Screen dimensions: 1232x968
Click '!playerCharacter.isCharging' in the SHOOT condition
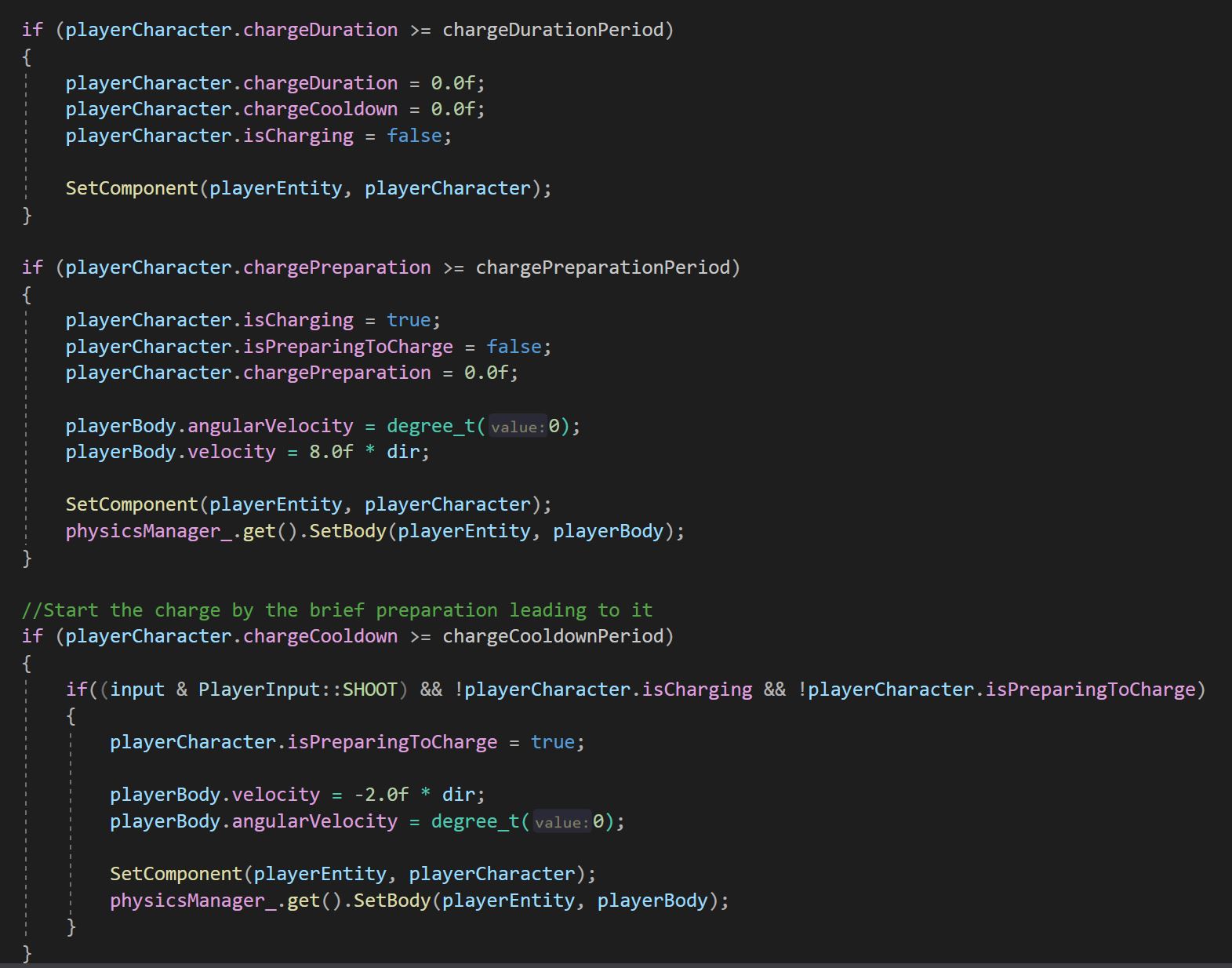pyautogui.click(x=603, y=690)
